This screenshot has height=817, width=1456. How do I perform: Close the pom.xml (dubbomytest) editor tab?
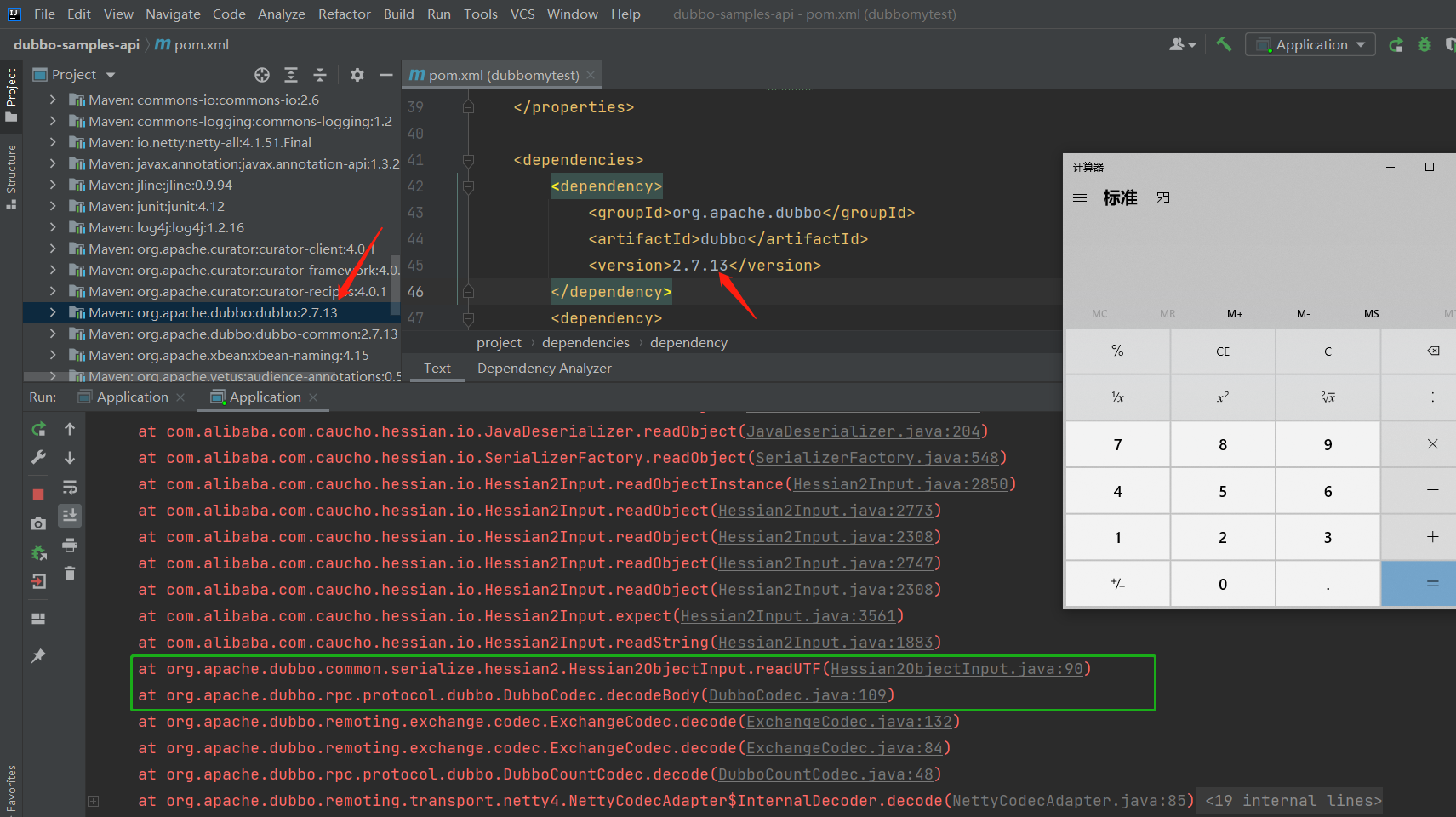(x=590, y=75)
